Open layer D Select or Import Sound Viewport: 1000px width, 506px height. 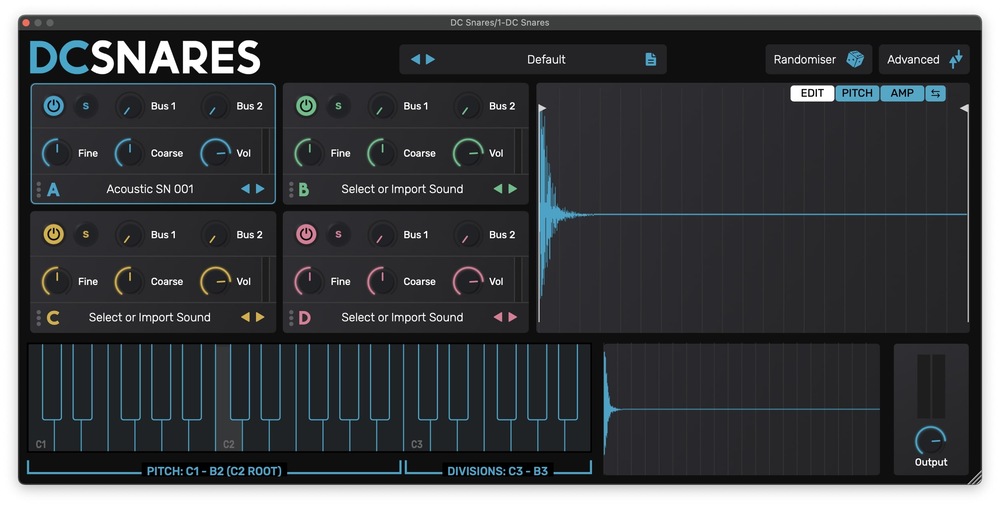point(402,317)
